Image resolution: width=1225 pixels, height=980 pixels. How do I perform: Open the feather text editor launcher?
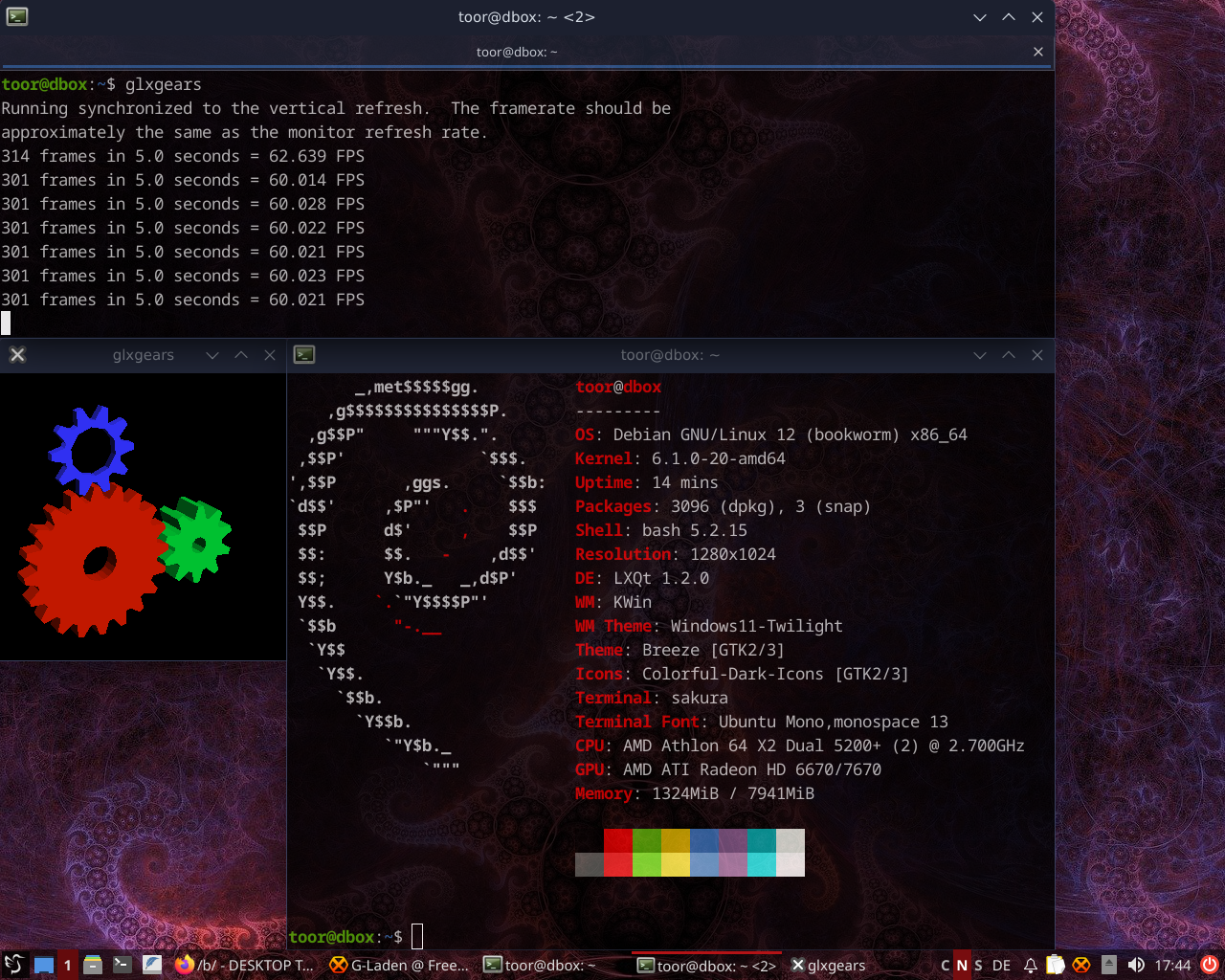[x=151, y=965]
